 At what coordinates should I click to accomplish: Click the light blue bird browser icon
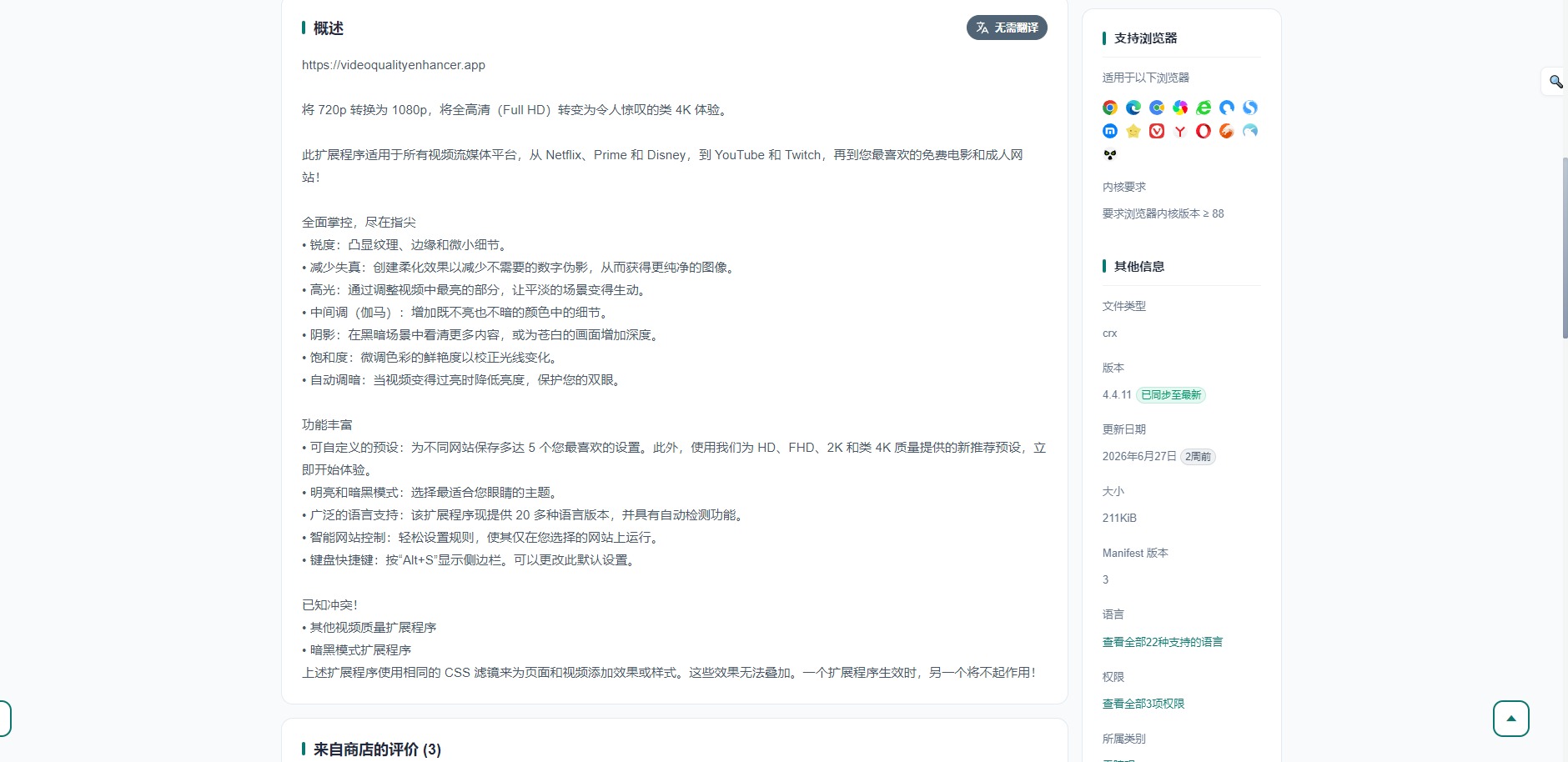[x=1250, y=131]
